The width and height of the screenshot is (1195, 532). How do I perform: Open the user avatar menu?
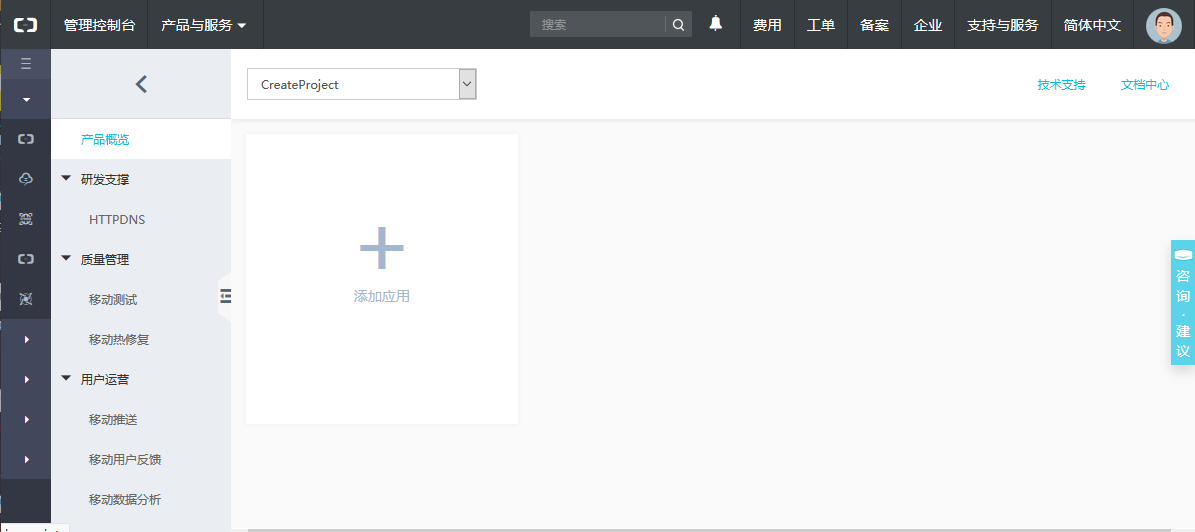[1164, 25]
